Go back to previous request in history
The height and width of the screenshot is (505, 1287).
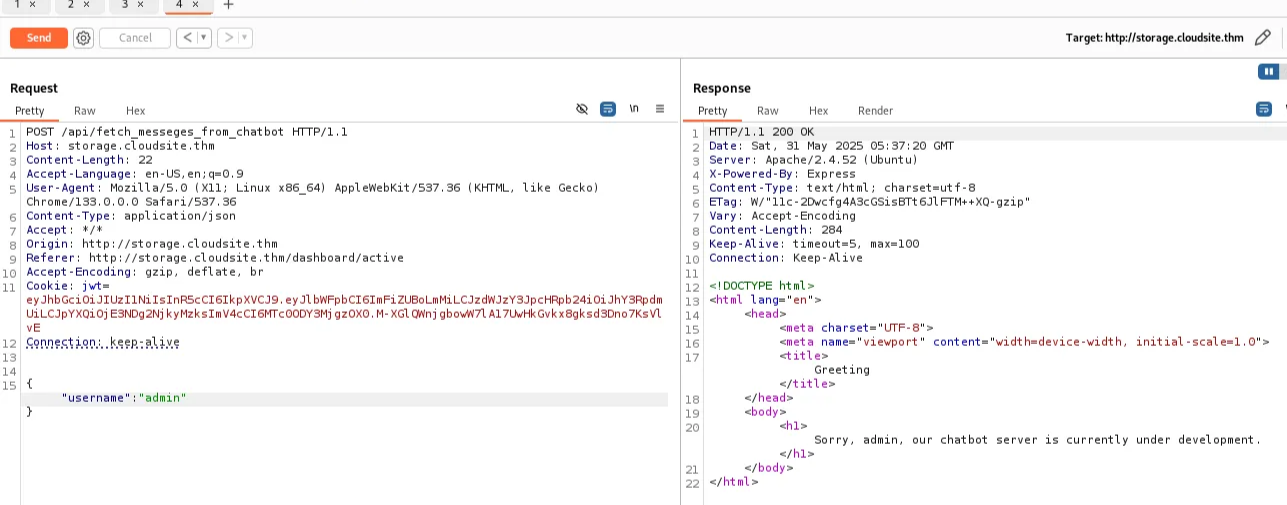[187, 38]
